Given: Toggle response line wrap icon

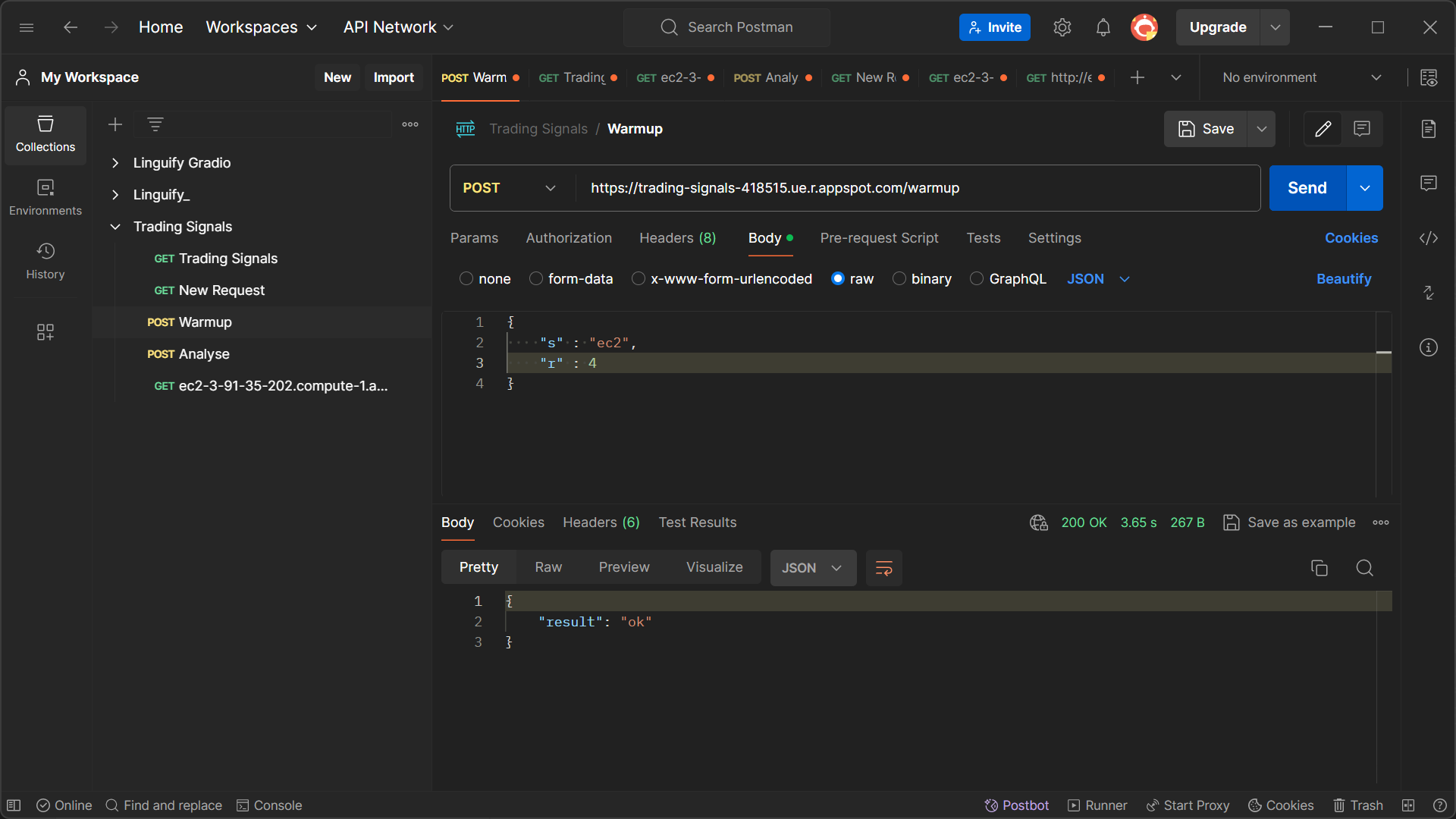Looking at the screenshot, I should coord(883,568).
